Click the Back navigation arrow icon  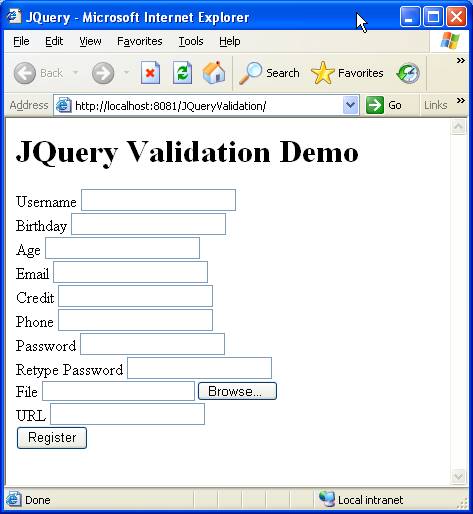click(25, 73)
